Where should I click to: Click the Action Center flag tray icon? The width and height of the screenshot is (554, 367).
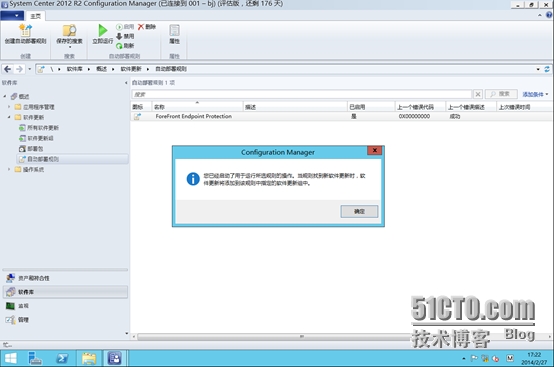click(x=474, y=359)
